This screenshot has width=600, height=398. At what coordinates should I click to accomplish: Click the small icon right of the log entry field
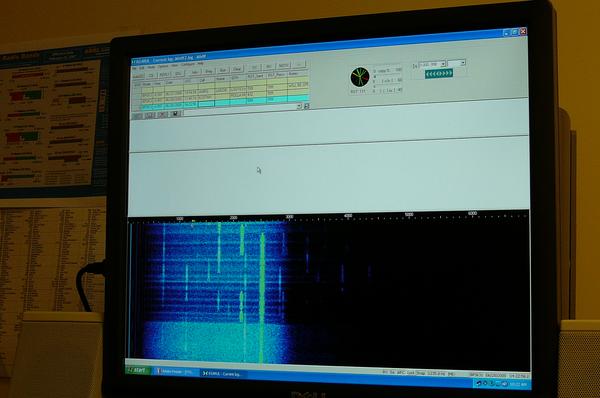[x=307, y=106]
